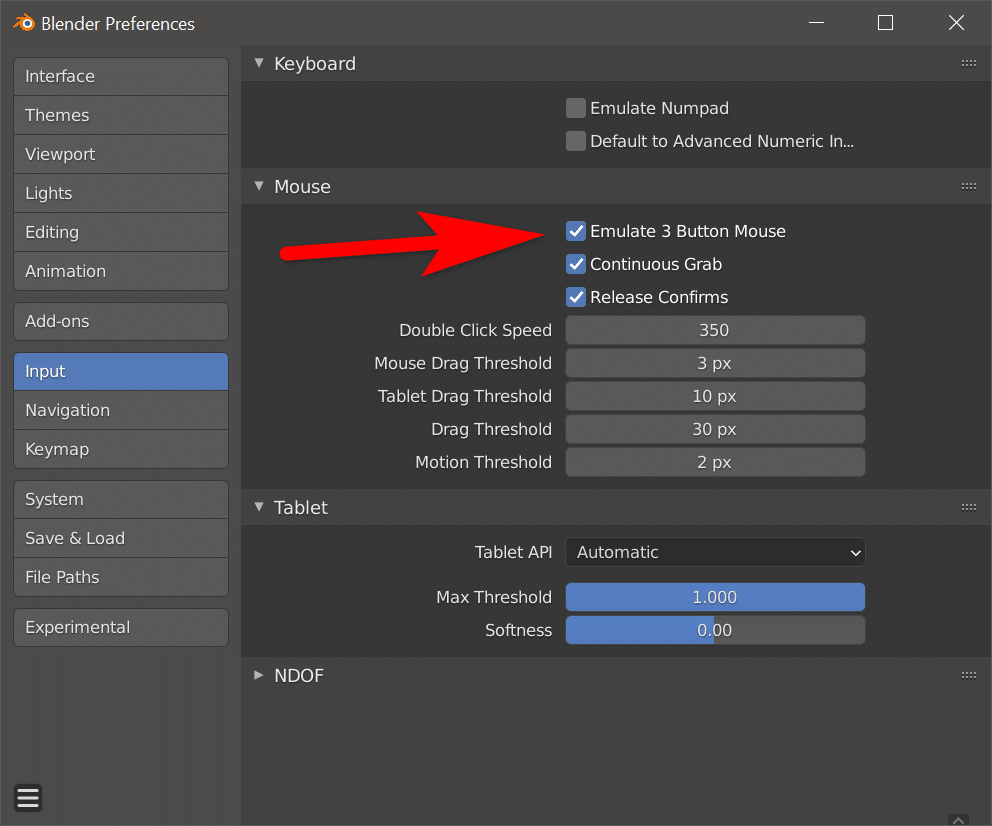992x826 pixels.
Task: Select the Input tab
Action: [121, 371]
